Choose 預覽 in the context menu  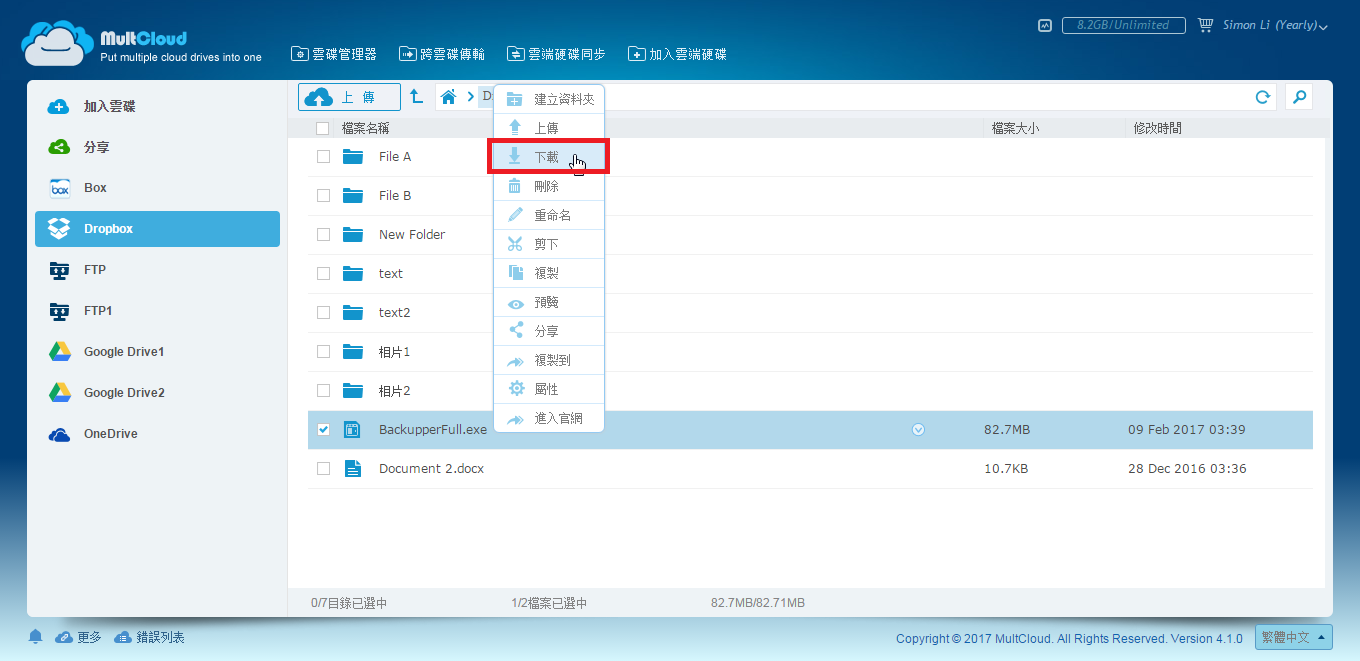[549, 302]
